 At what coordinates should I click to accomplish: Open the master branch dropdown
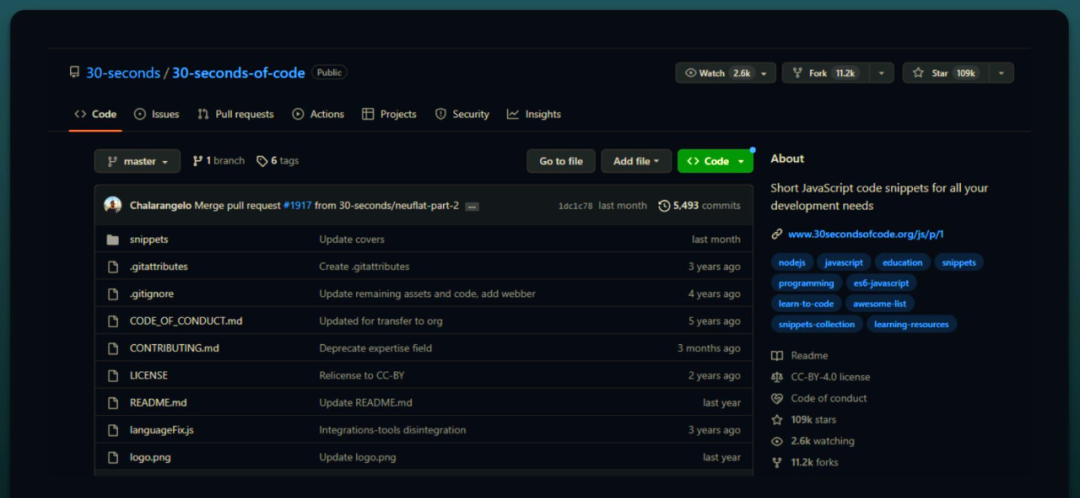click(138, 161)
